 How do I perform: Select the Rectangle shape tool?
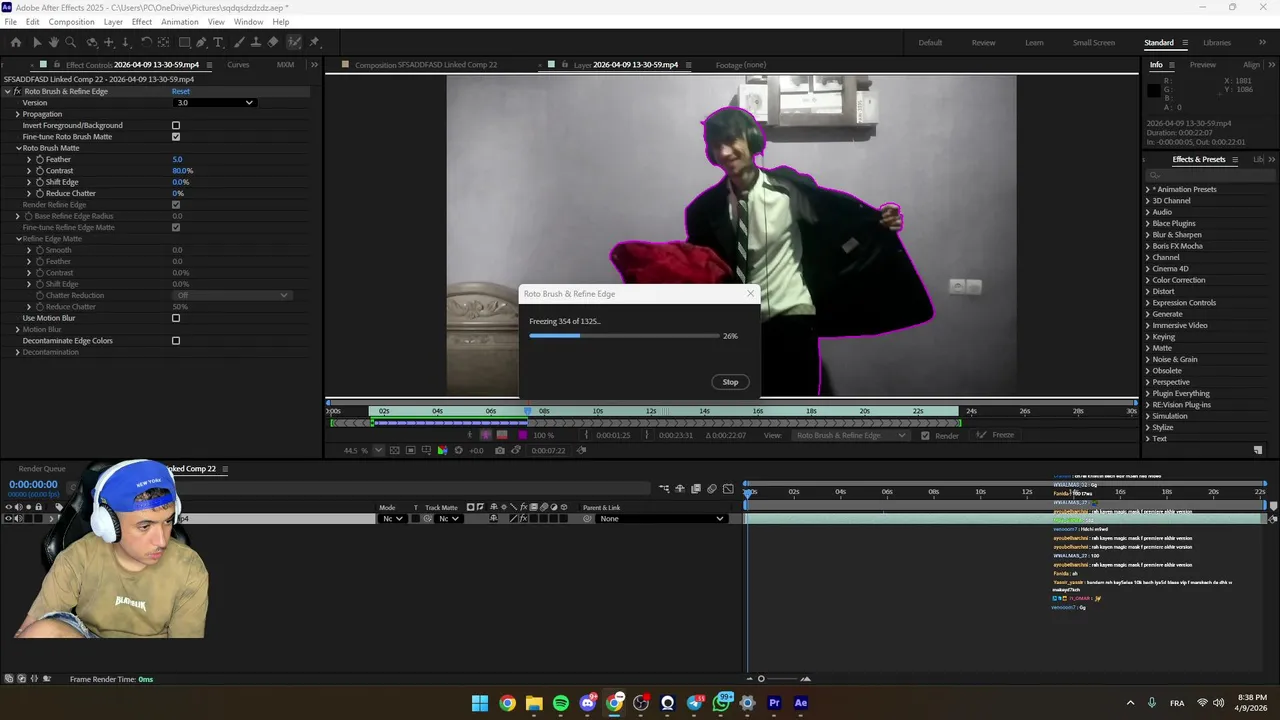point(185,42)
